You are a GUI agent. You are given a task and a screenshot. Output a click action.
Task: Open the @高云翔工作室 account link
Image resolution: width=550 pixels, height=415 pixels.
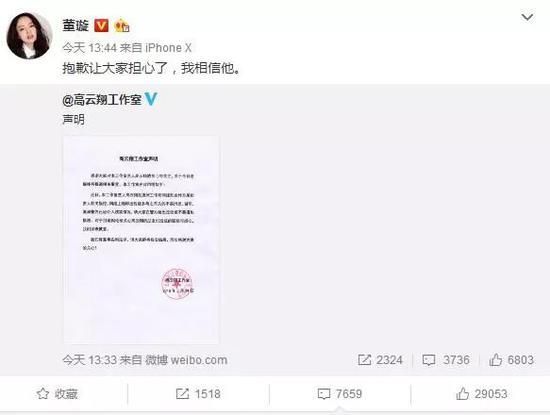(102, 100)
